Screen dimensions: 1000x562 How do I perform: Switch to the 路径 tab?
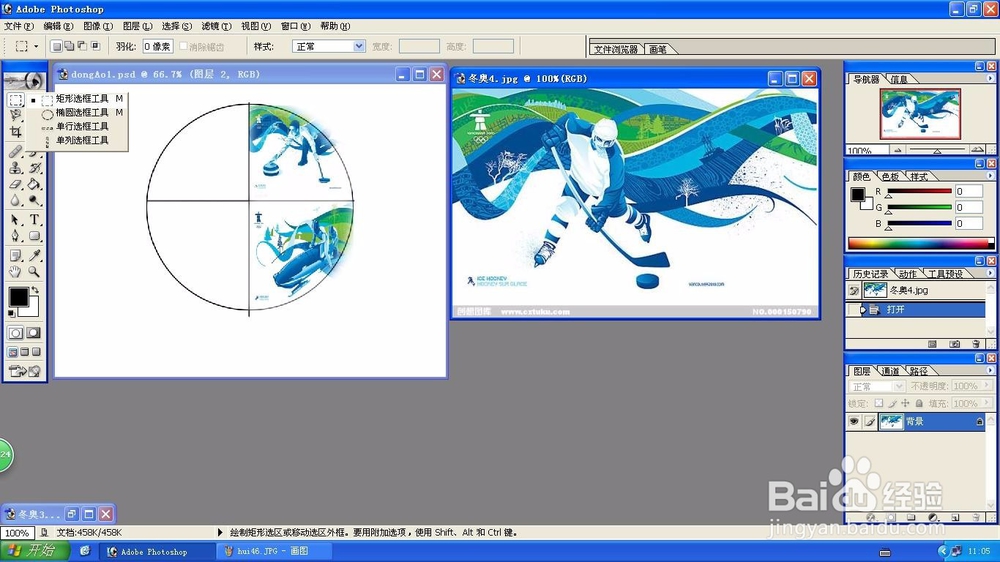coord(918,371)
